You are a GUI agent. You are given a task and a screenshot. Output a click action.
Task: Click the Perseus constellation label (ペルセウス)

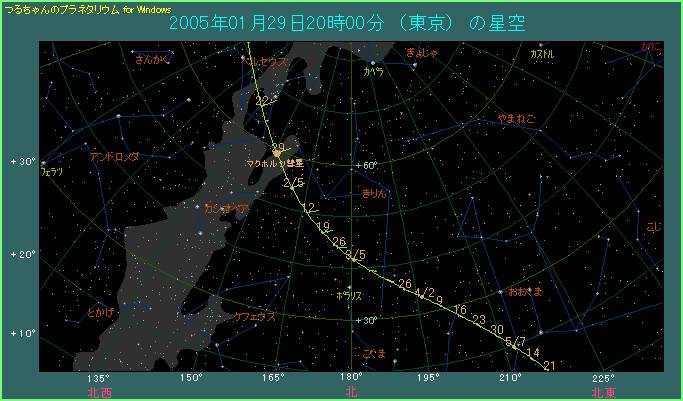click(268, 60)
